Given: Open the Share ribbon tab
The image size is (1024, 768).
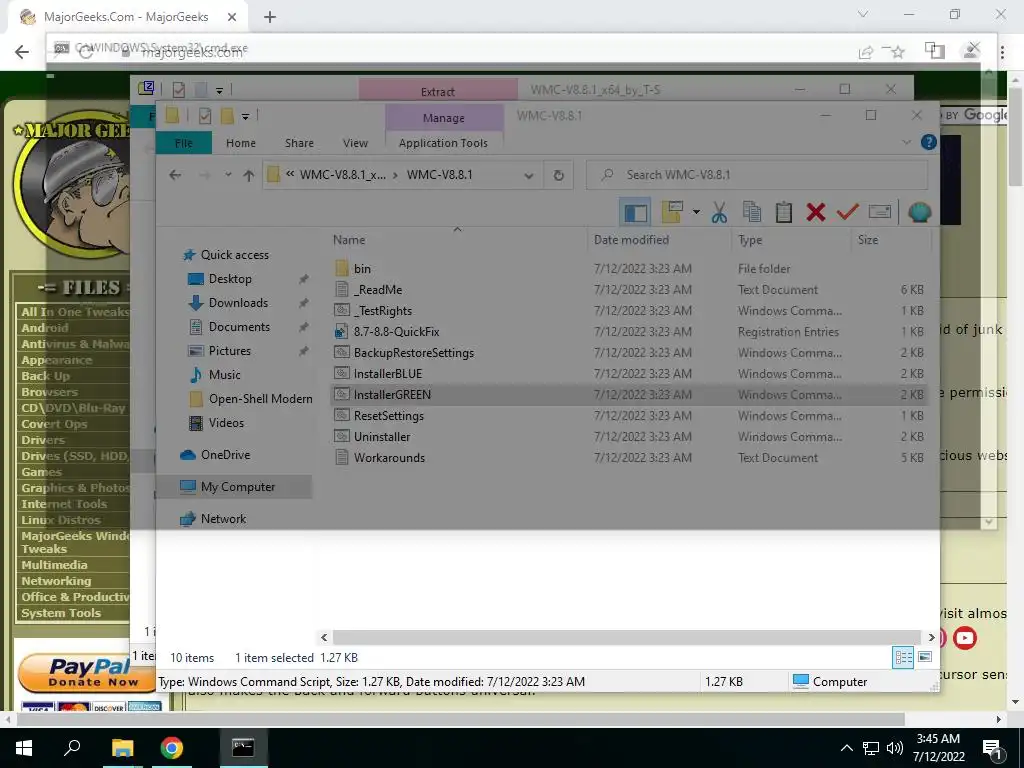Looking at the screenshot, I should (x=299, y=143).
